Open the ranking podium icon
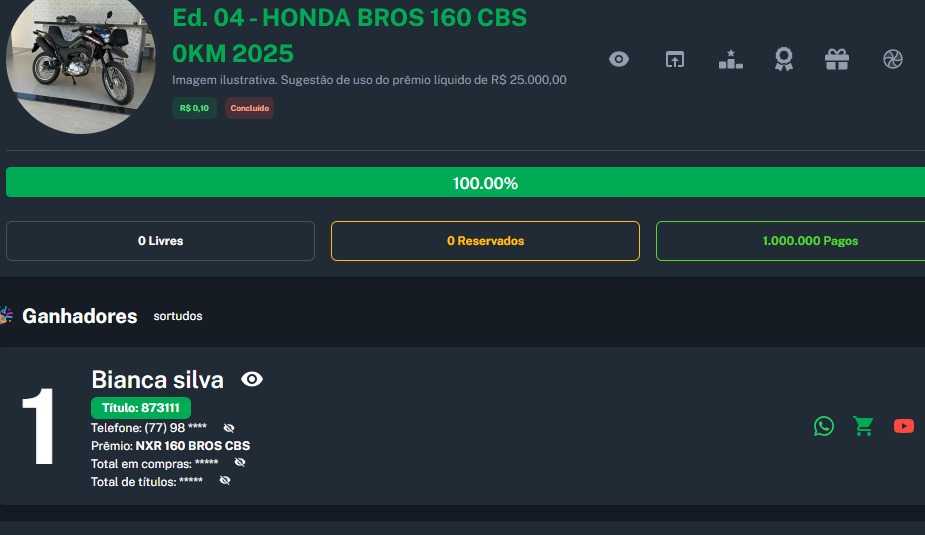925x535 pixels. [731, 59]
